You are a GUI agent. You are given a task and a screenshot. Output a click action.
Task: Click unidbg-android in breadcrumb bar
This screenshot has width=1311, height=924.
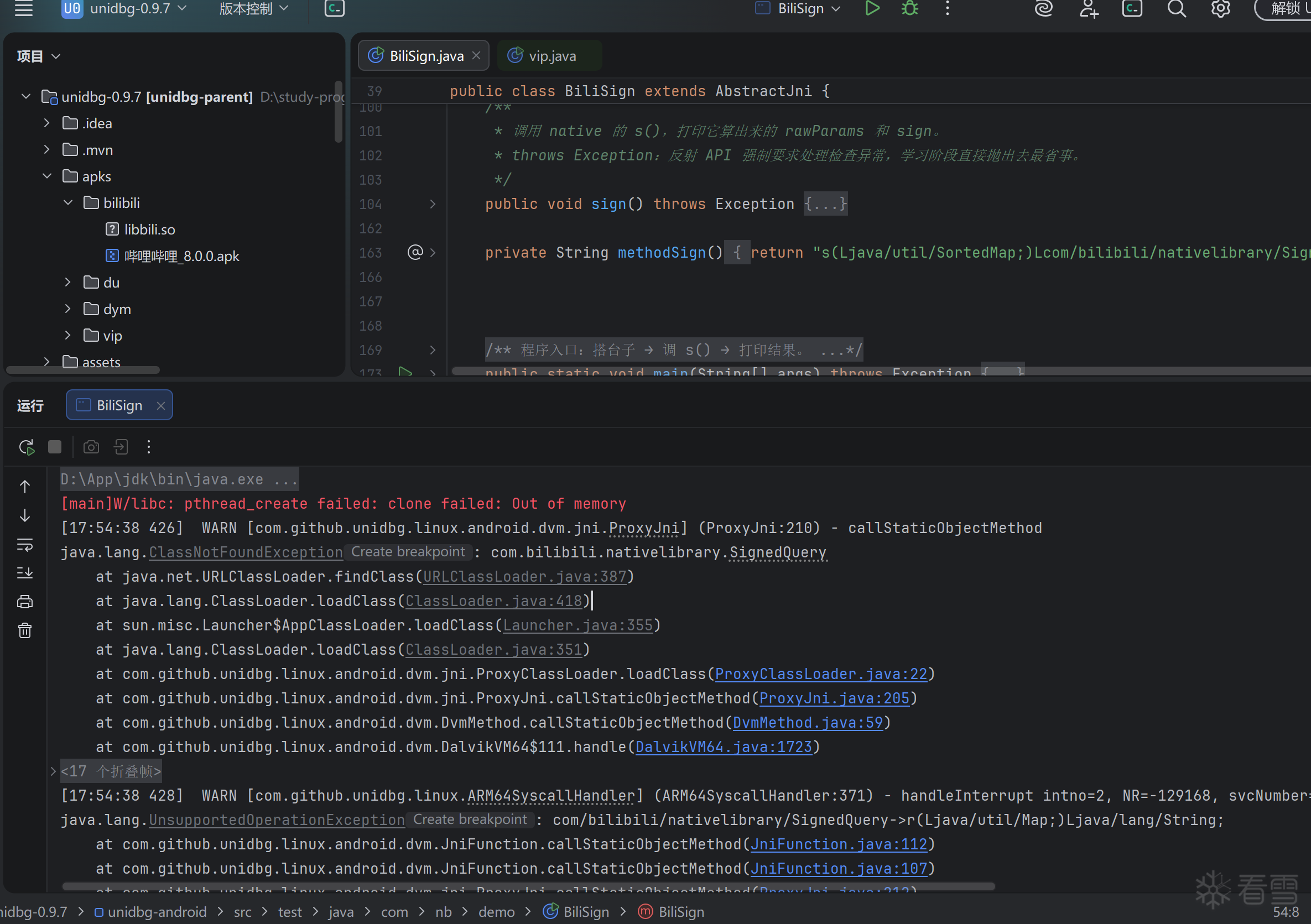[151, 912]
